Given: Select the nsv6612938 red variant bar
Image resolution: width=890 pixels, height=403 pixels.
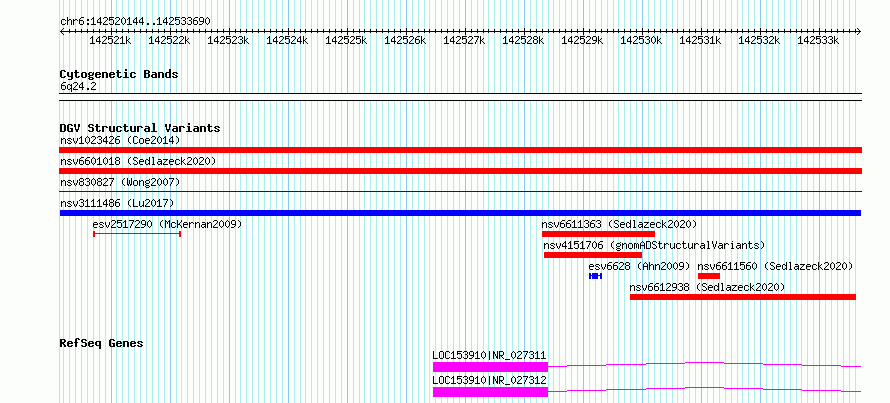Looking at the screenshot, I should 743,297.
